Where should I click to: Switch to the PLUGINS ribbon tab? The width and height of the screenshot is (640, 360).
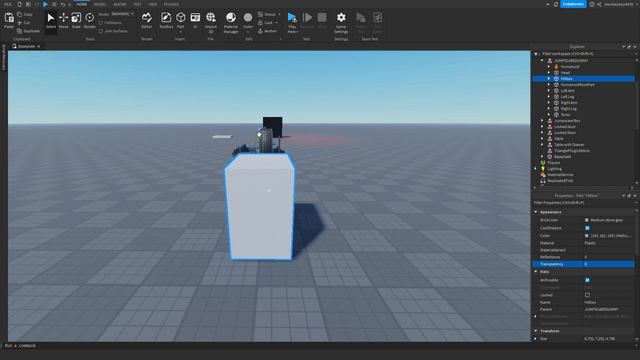pos(171,4)
